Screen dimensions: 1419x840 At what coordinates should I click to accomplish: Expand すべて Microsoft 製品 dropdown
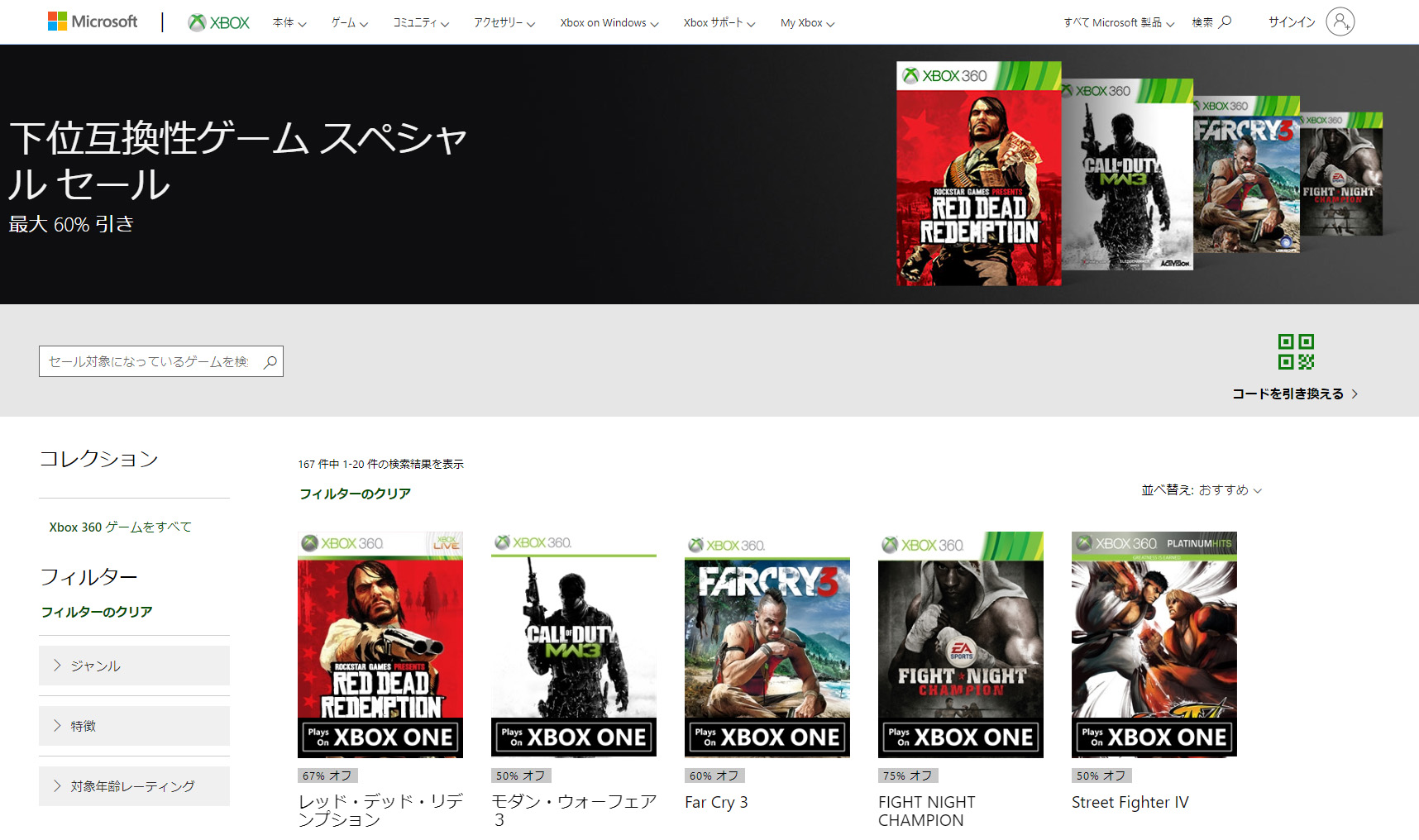(1119, 23)
